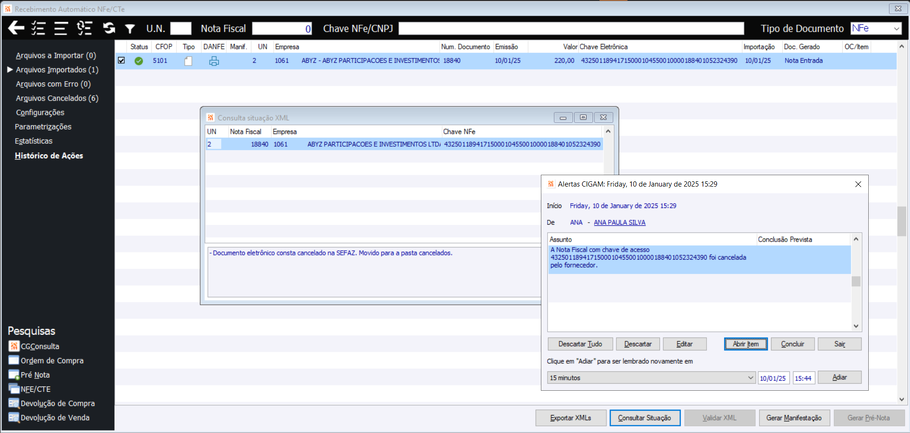This screenshot has width=910, height=433.
Task: Click the snooze date field 10/01/25
Action: [x=774, y=378]
